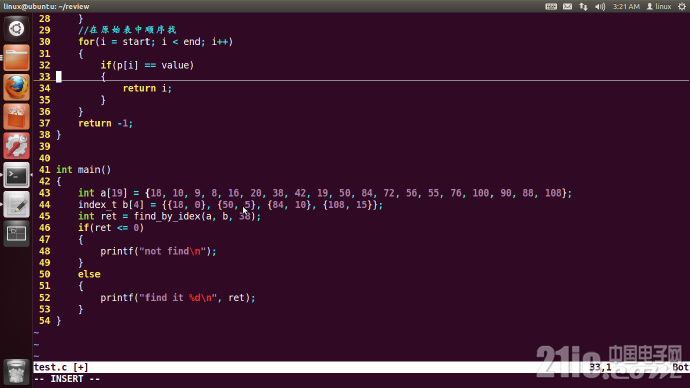The height and width of the screenshot is (388, 690).
Task: Open the Workspace Switcher icon
Action: pos(16,234)
